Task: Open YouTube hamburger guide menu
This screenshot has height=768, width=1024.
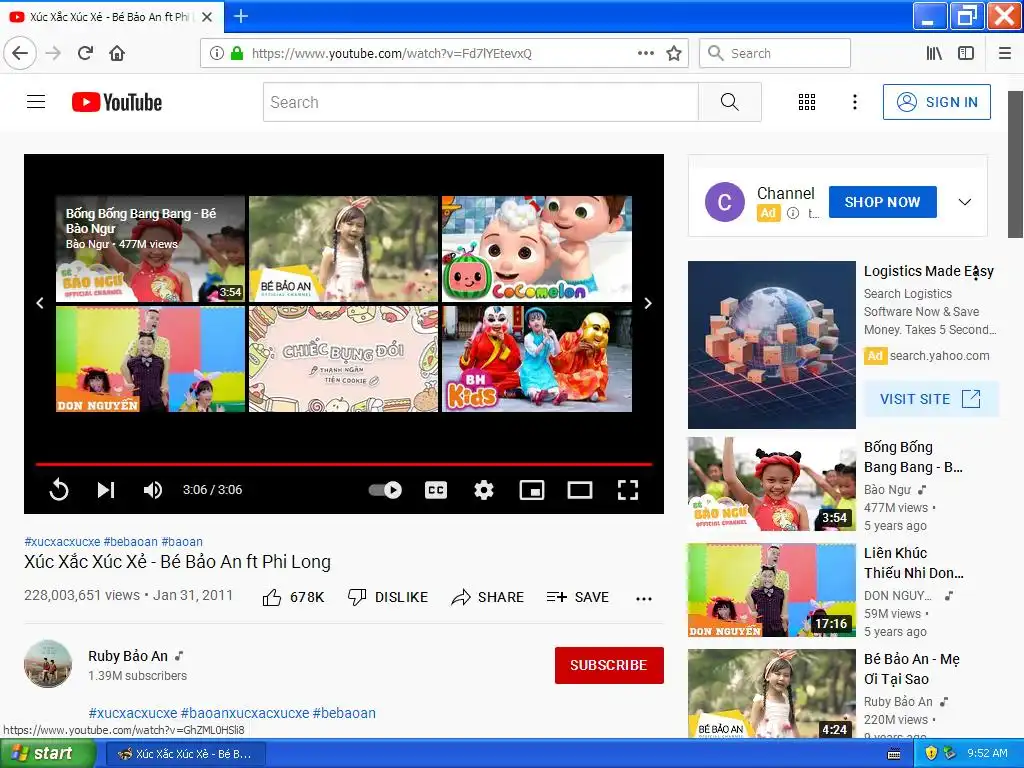Action: pos(36,102)
